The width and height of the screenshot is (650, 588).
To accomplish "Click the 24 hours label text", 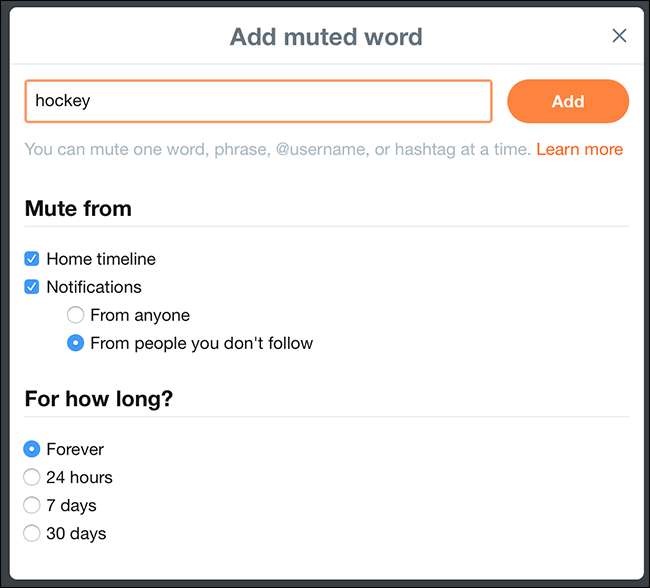I will (79, 477).
